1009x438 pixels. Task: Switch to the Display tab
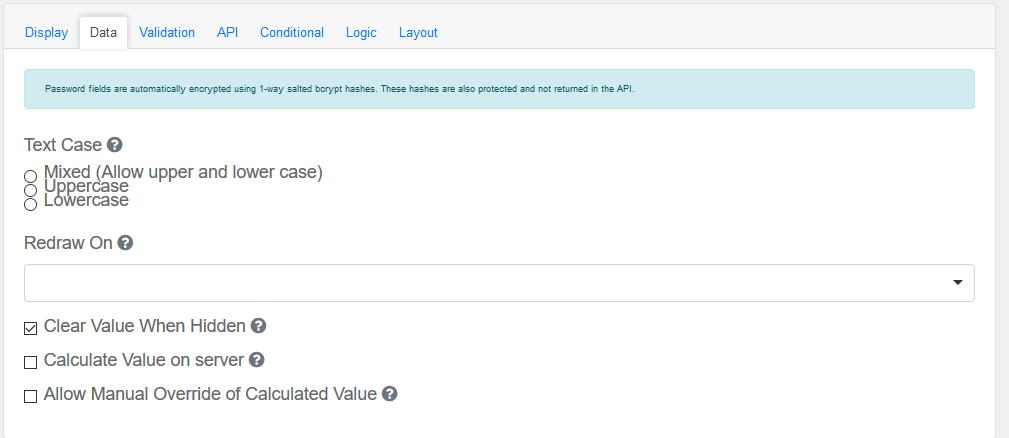tap(47, 32)
